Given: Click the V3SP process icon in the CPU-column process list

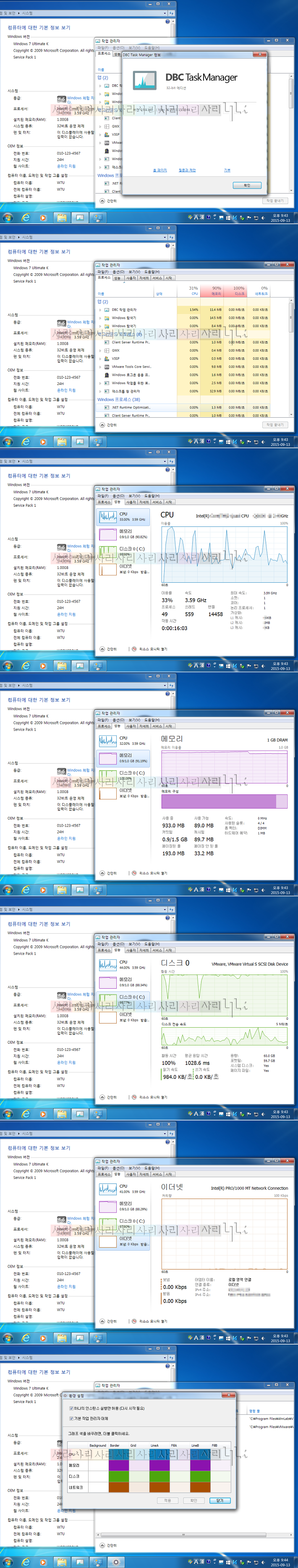Looking at the screenshot, I should 107,359.
